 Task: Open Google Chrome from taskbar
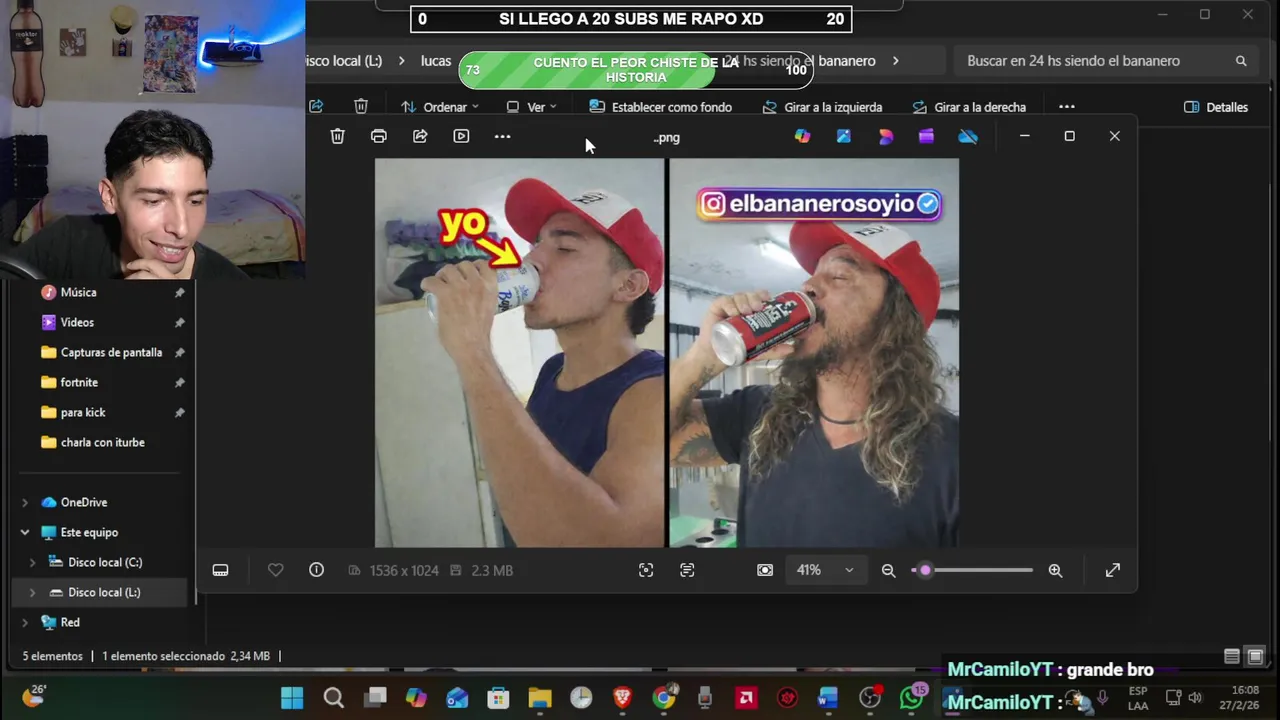[x=664, y=698]
